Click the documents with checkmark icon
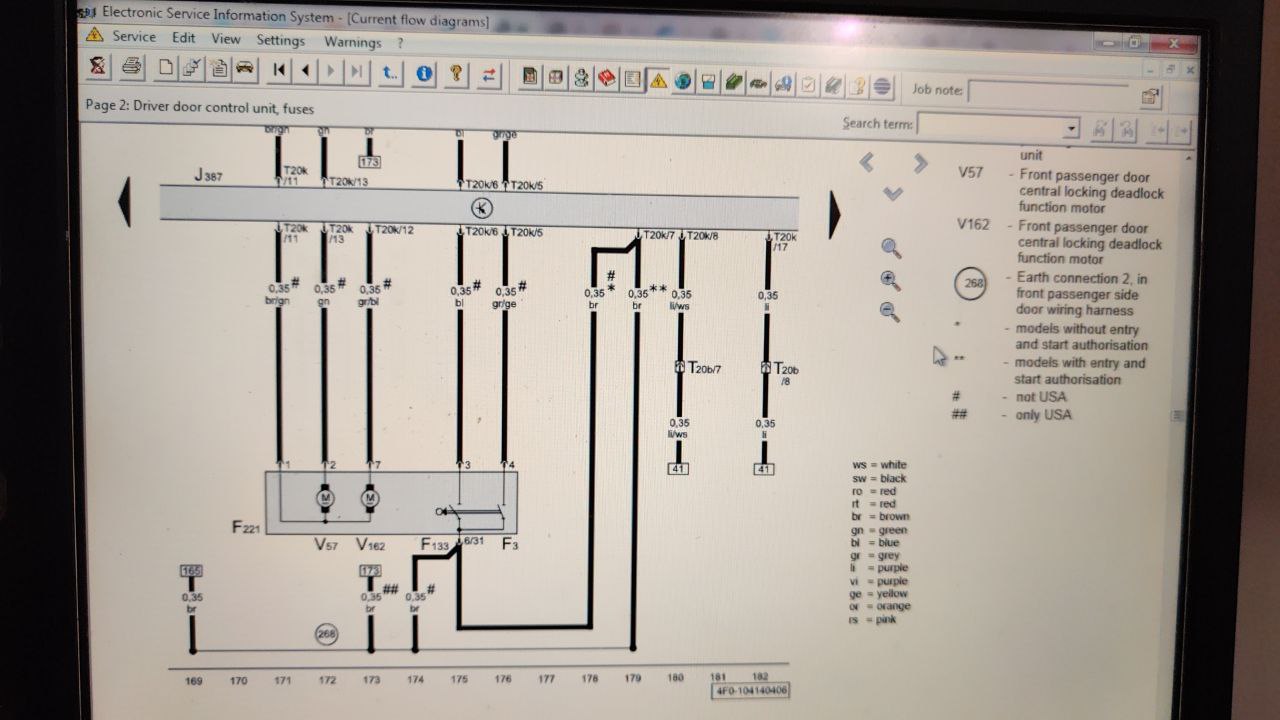This screenshot has width=1280, height=720. click(x=191, y=68)
